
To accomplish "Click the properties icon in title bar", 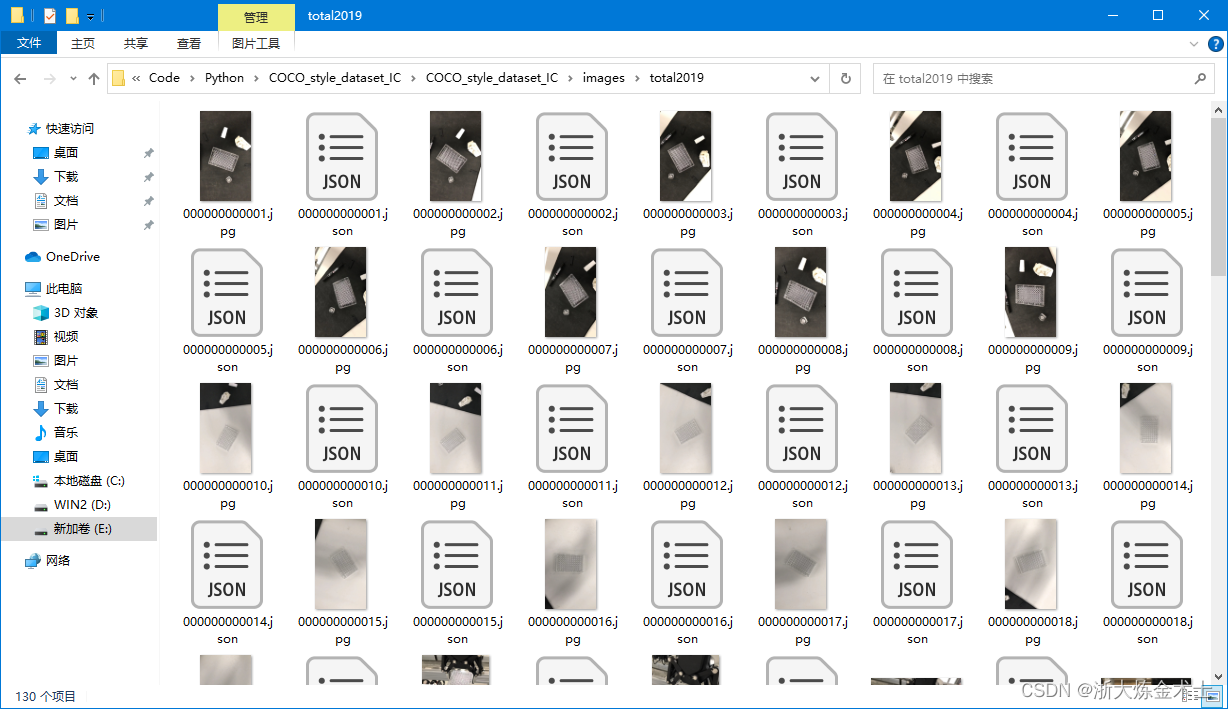I will click(x=50, y=15).
